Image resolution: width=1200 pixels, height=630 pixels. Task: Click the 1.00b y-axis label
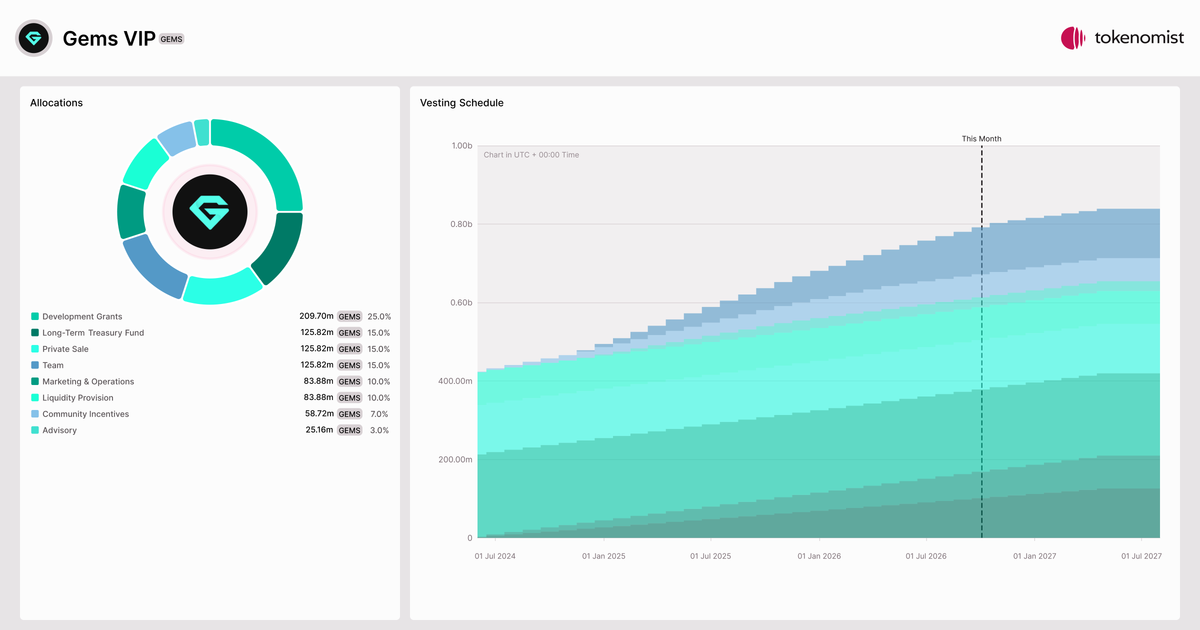[x=461, y=146]
